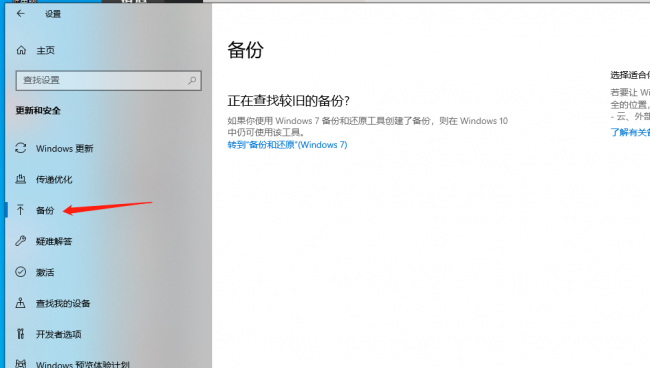Click the 设置 window title text
Screen dimensions: 650x368
[53, 14]
